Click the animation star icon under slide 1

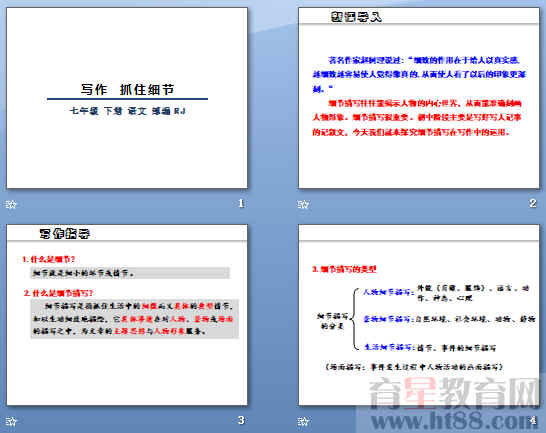point(11,204)
